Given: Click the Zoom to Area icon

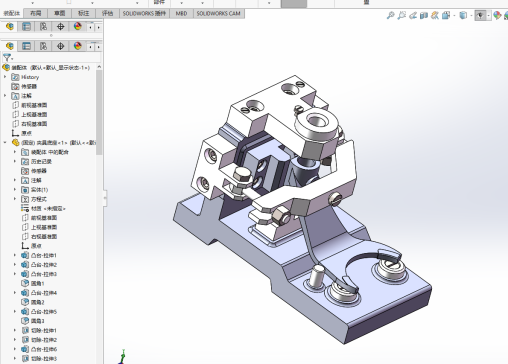Looking at the screenshot, I should (402, 15).
